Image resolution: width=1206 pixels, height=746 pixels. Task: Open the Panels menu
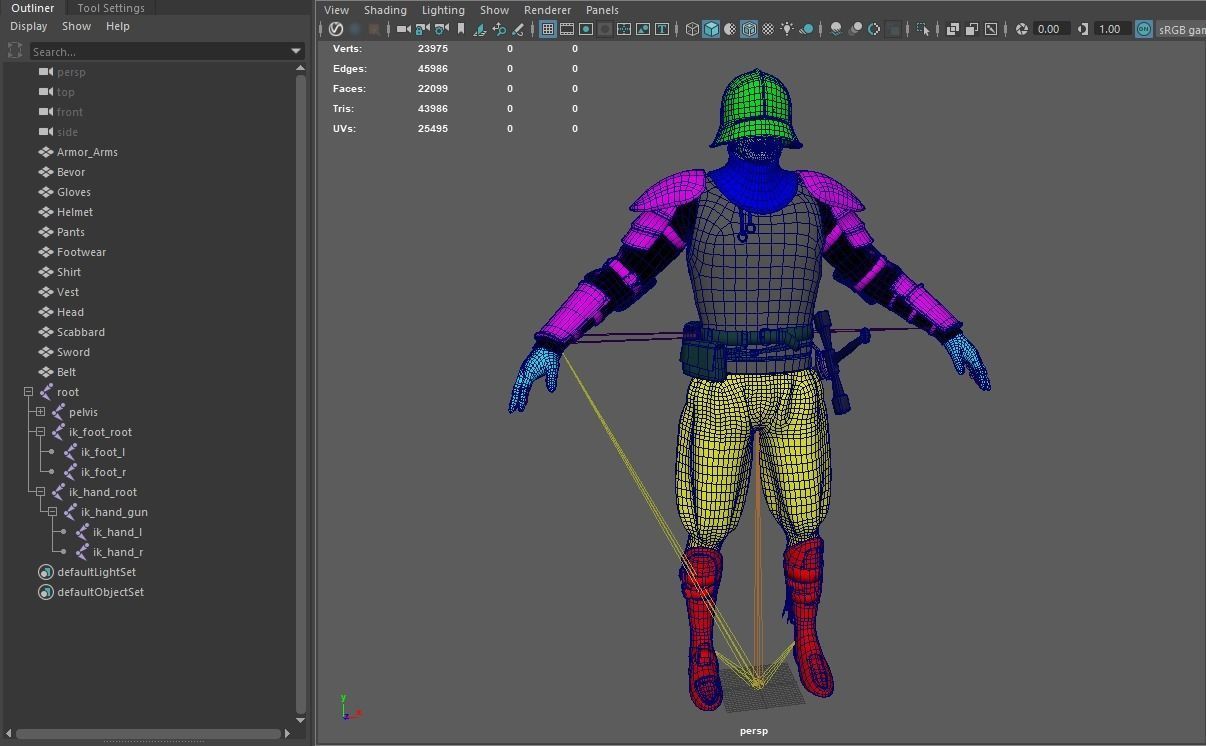click(602, 10)
